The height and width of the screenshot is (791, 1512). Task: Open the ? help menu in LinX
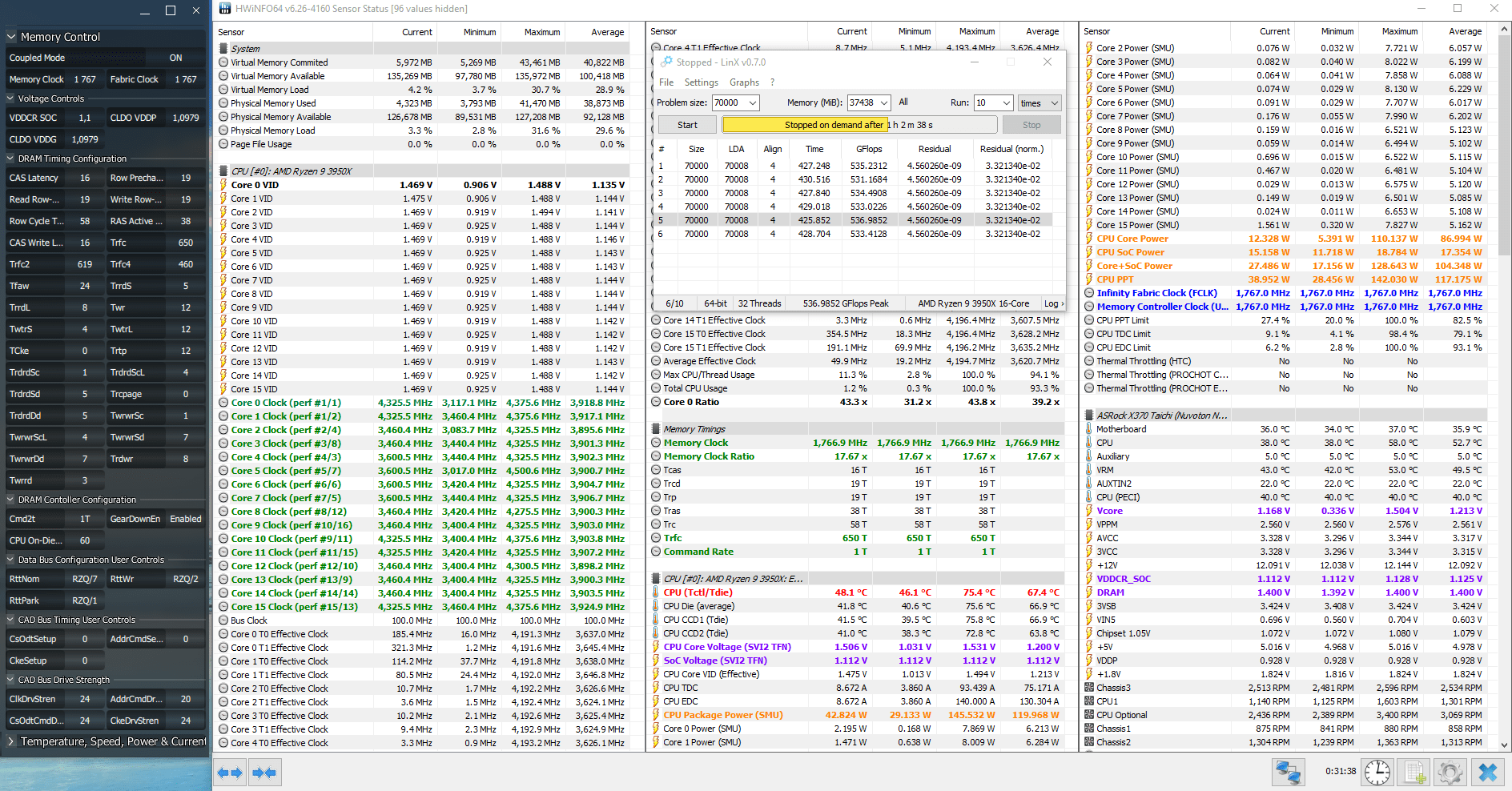772,82
